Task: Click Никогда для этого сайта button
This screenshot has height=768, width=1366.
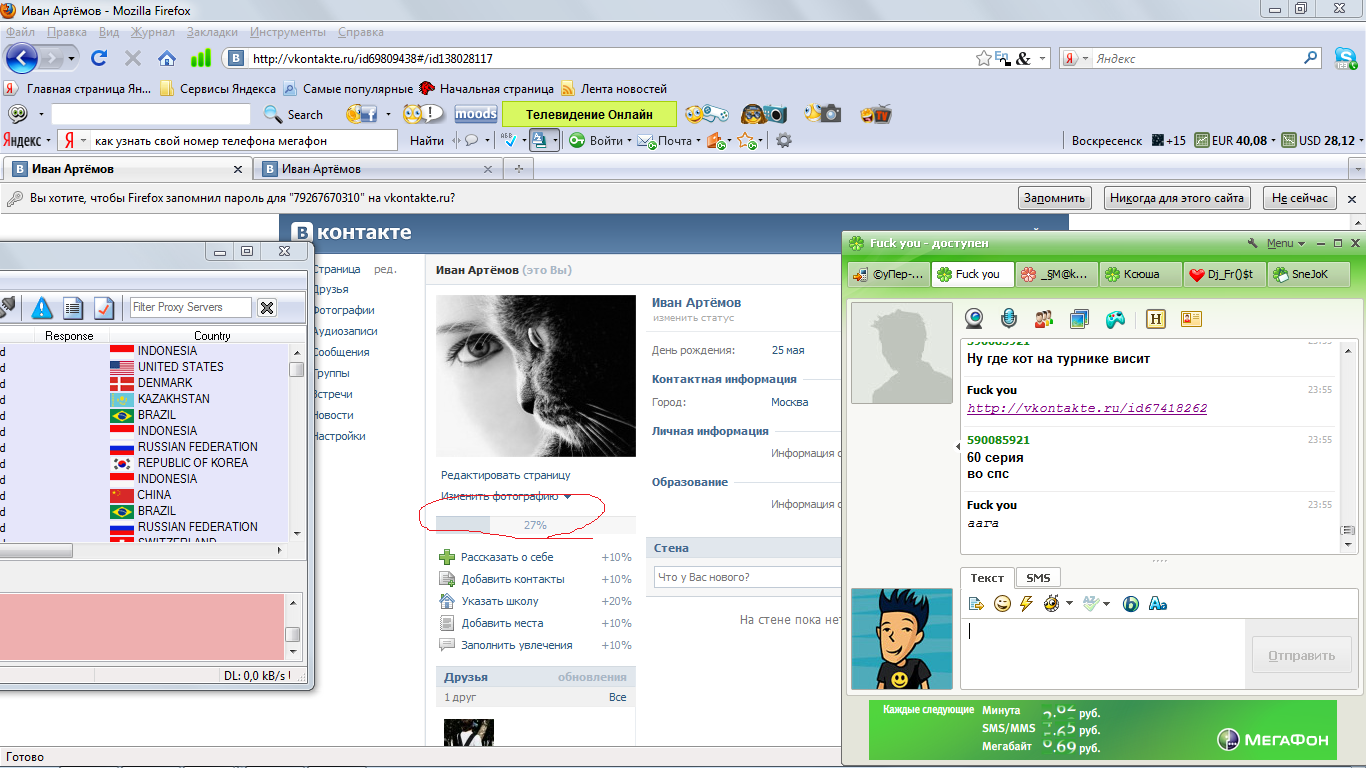Action: 1177,198
